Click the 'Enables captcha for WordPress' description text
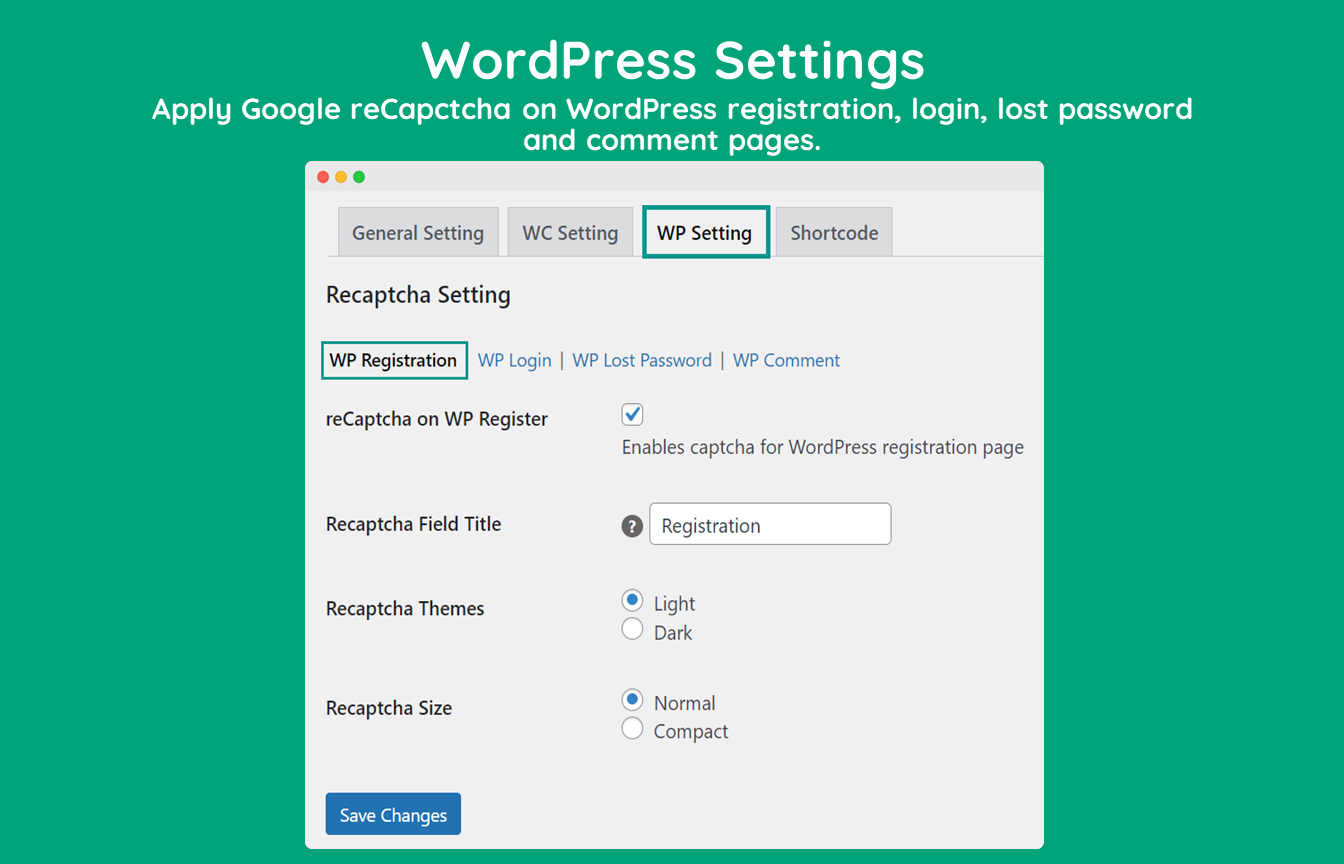The height and width of the screenshot is (864, 1344). click(822, 447)
